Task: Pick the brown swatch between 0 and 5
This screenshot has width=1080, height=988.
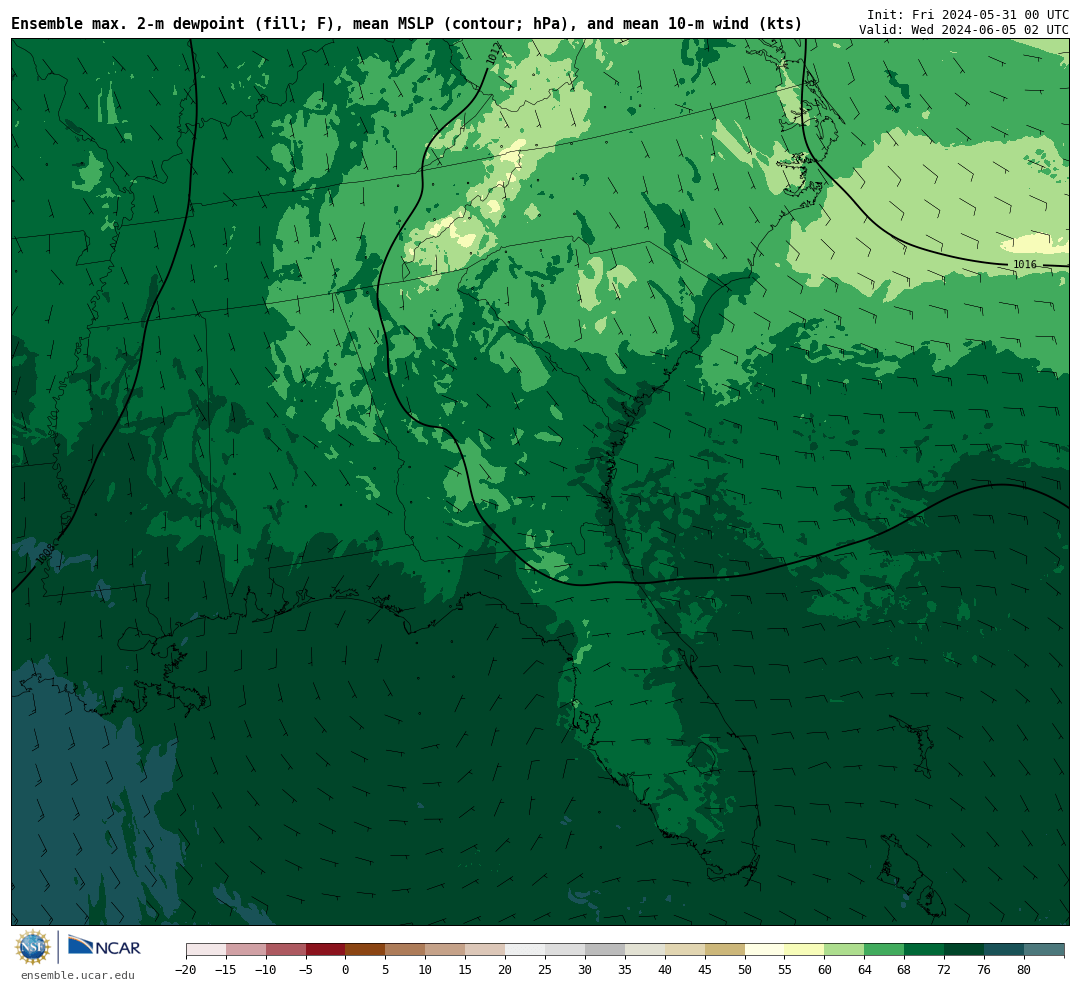Action: coord(366,949)
